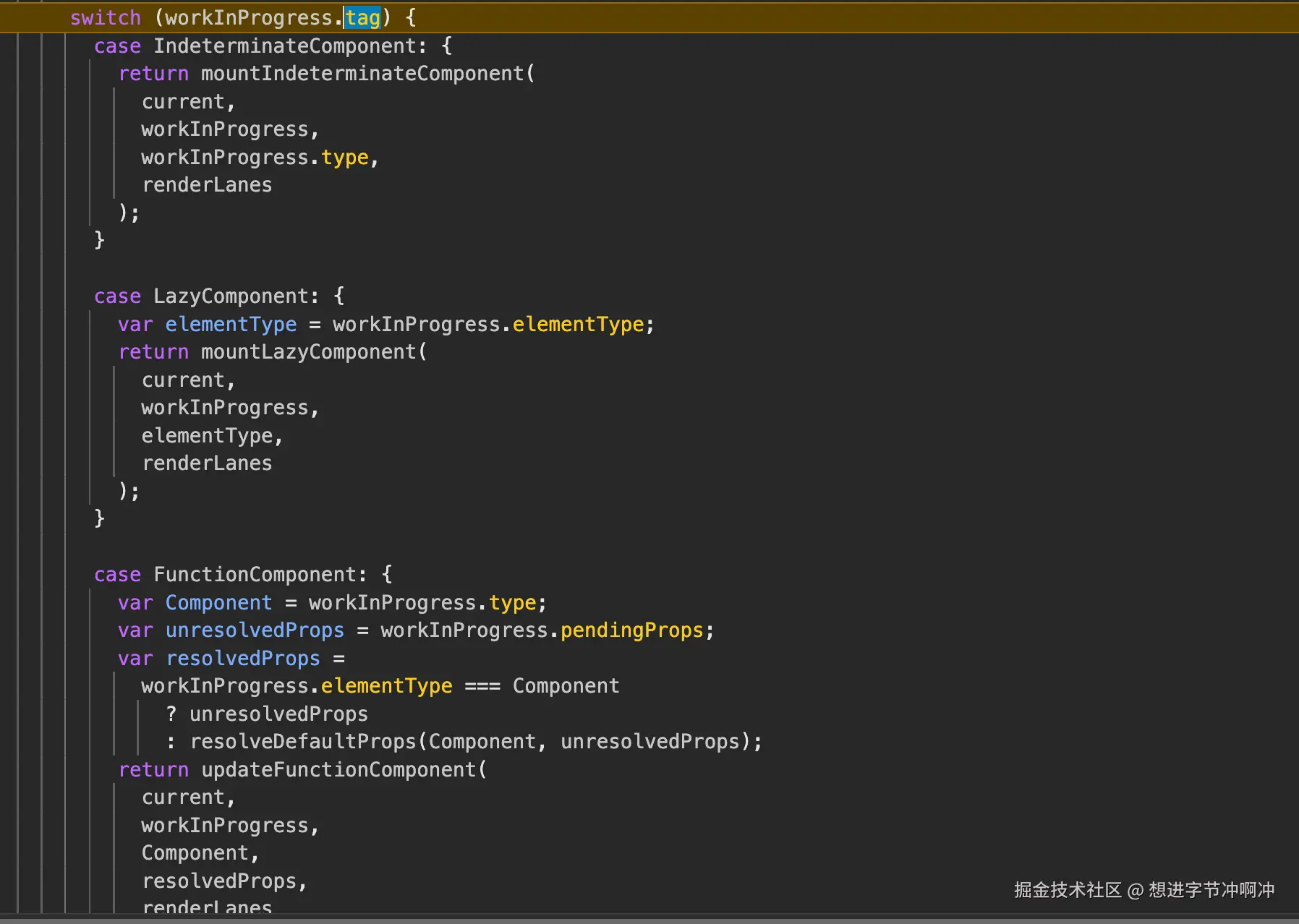1299x924 pixels.
Task: Click "renderLanes" argument of mountLazyComponent
Action: click(207, 463)
